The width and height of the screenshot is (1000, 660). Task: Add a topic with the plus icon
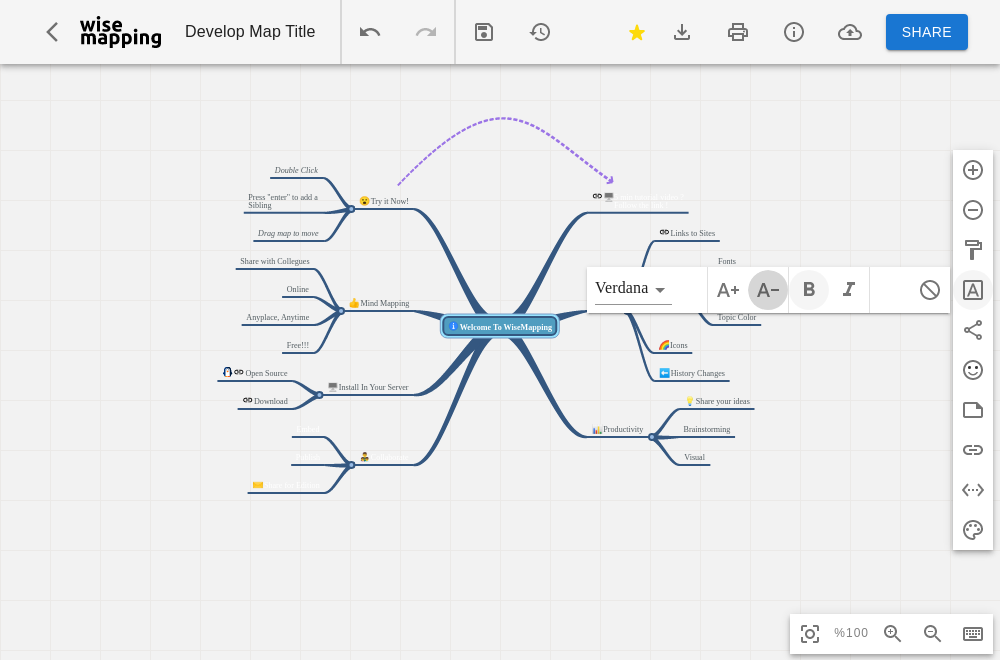[x=973, y=170]
